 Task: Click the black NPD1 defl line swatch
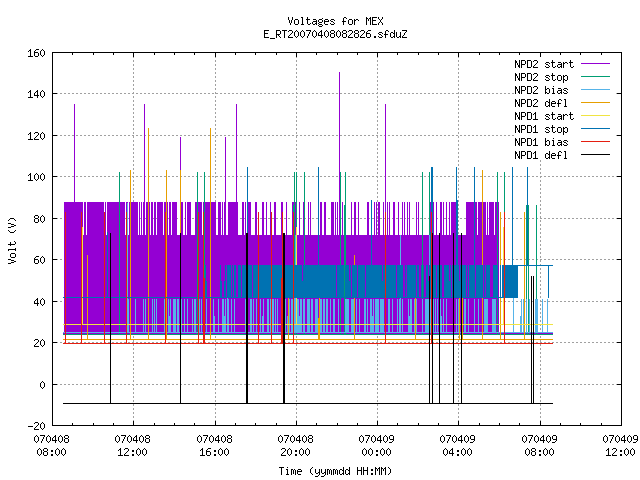click(595, 155)
